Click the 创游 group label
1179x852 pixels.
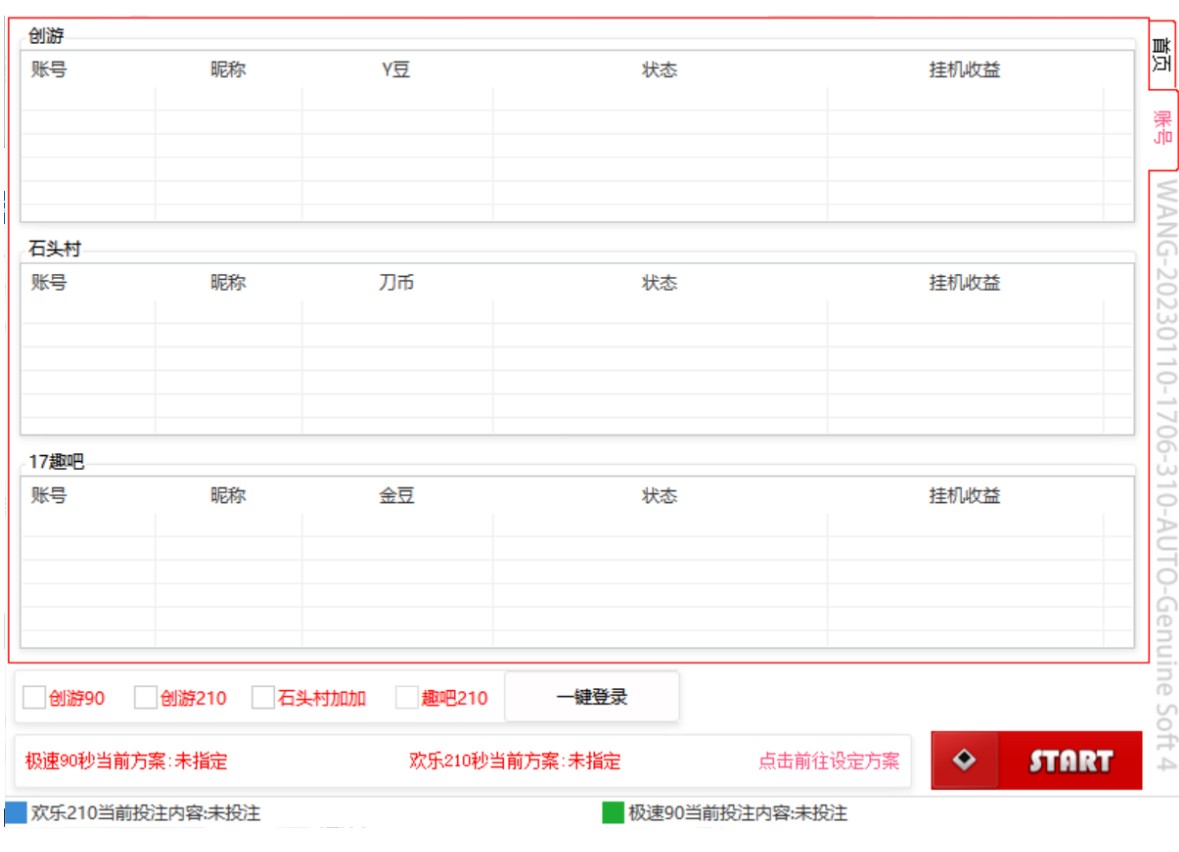tap(46, 35)
